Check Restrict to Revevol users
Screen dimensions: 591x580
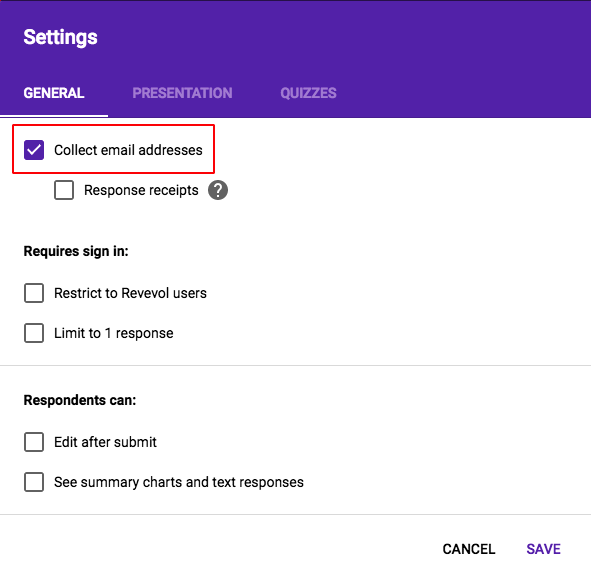click(x=34, y=293)
